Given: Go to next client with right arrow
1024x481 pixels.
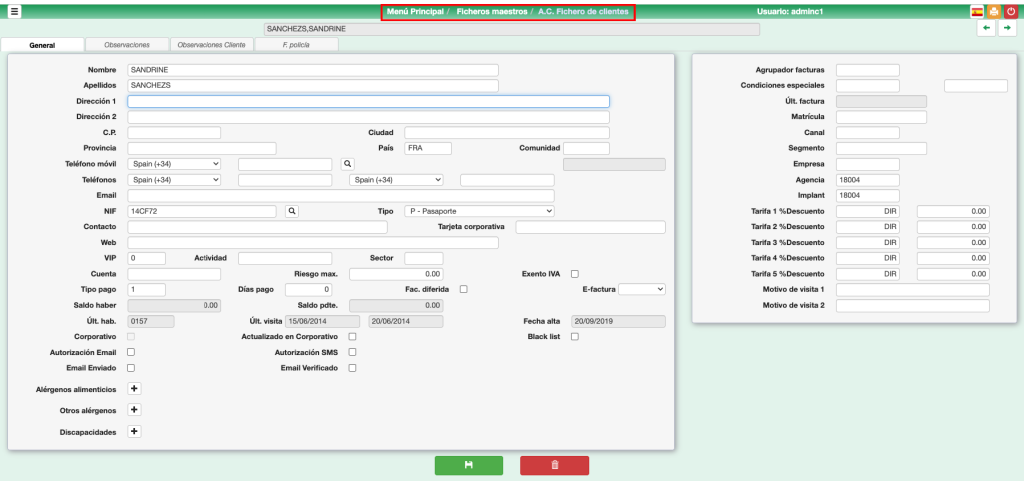Looking at the screenshot, I should click(1007, 29).
